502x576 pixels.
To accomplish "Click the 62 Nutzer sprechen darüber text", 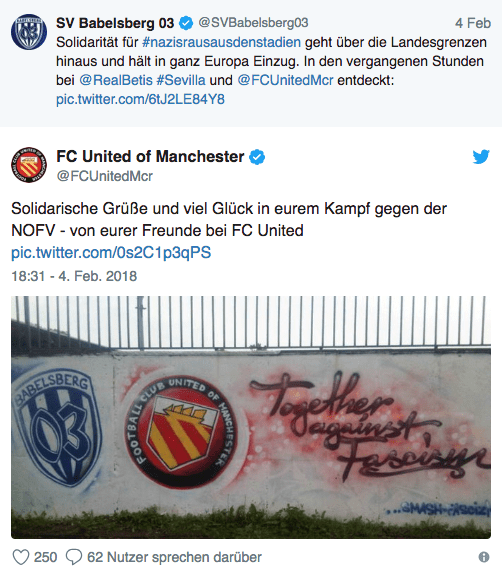I will (x=174, y=557).
